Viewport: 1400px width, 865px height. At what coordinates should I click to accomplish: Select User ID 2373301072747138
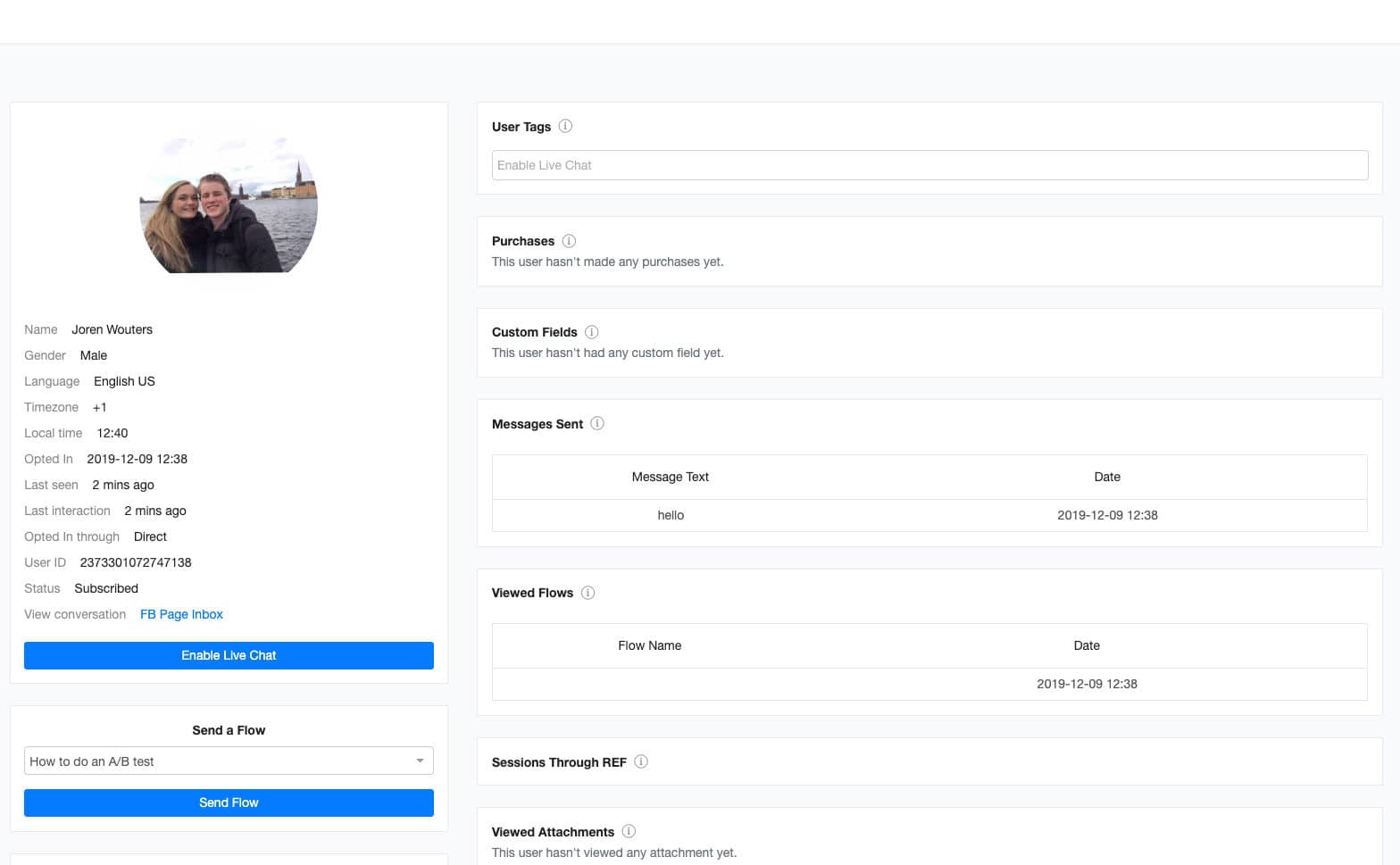click(x=136, y=562)
